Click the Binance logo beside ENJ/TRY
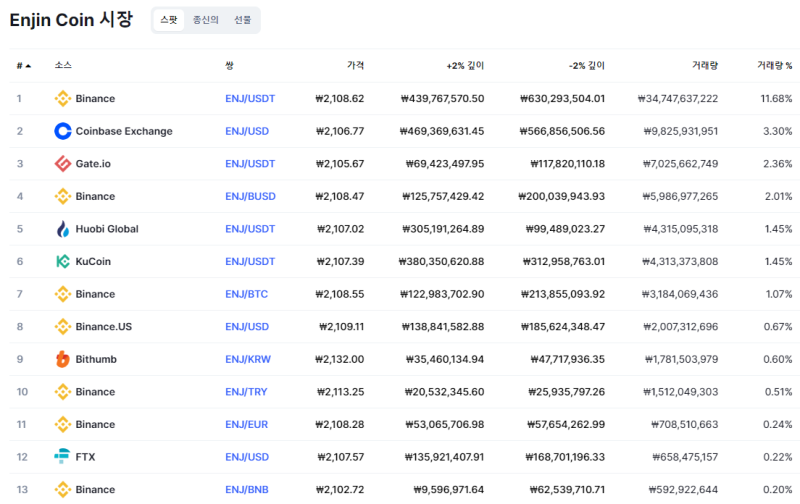 tap(63, 392)
